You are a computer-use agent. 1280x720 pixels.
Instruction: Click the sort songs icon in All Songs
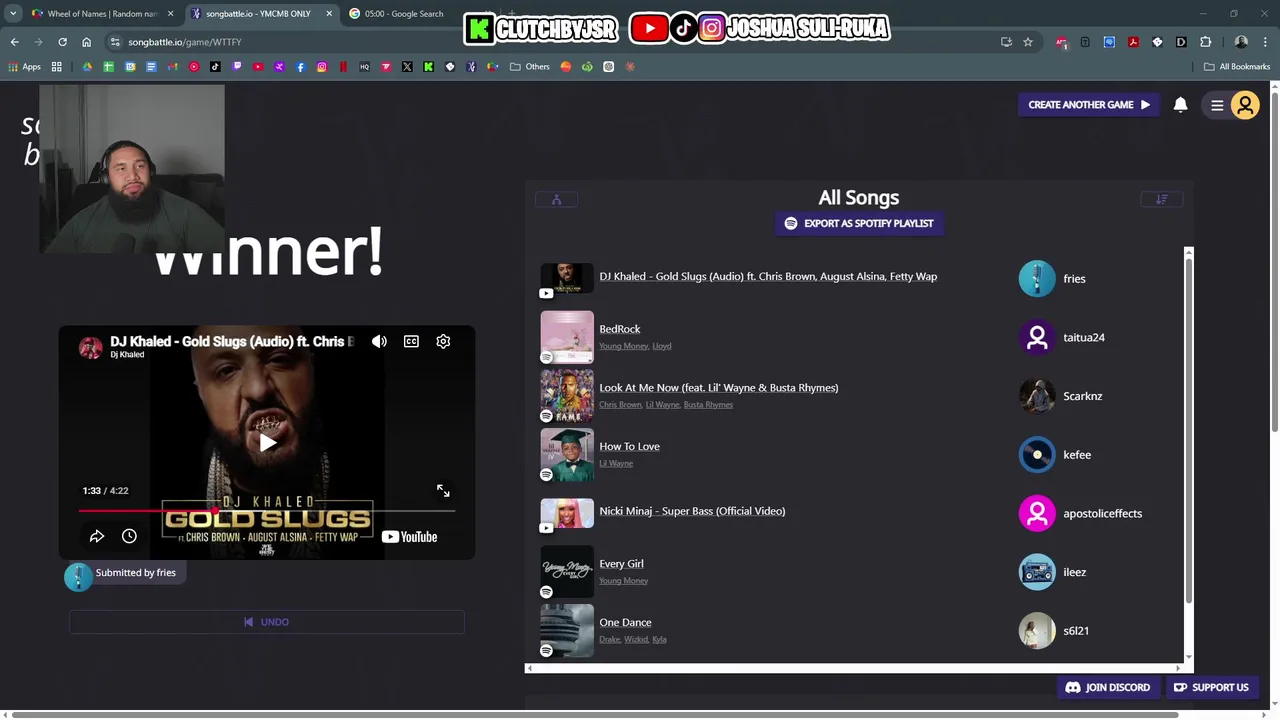click(x=1162, y=199)
